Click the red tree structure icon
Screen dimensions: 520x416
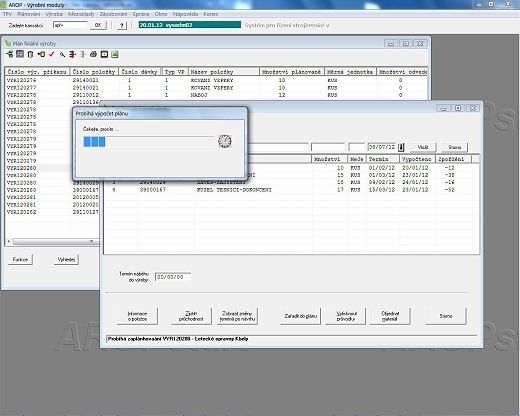(72, 54)
